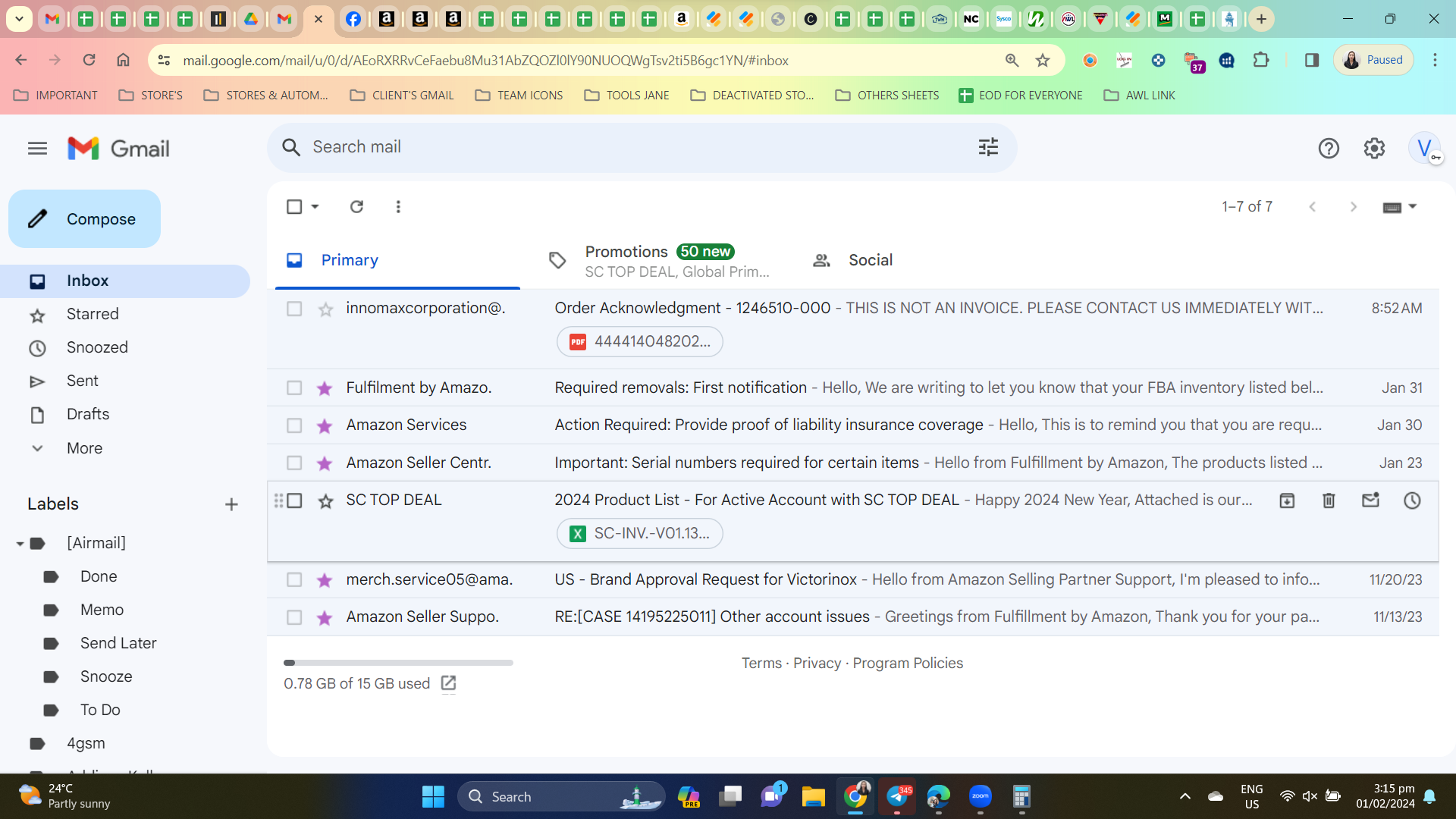Star the innomaxcorporation email

325,309
